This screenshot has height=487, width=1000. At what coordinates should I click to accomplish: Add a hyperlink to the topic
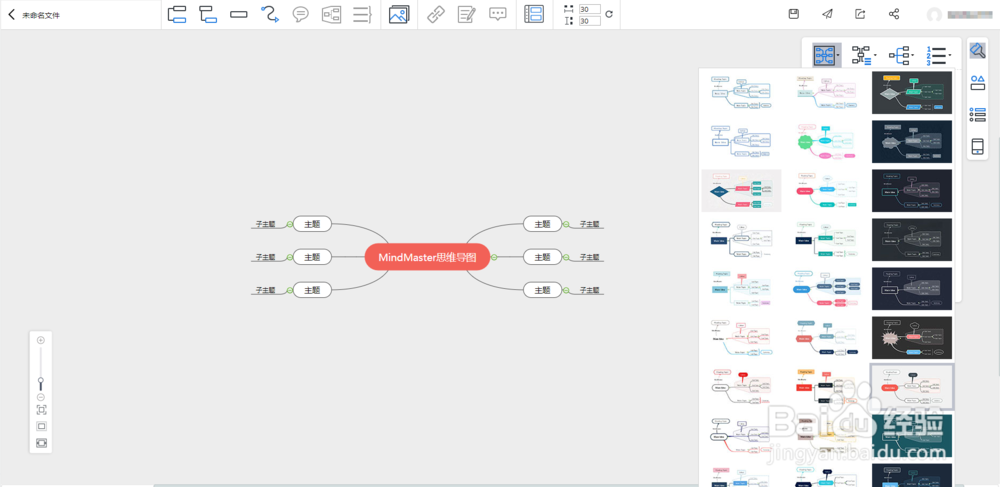tap(436, 14)
